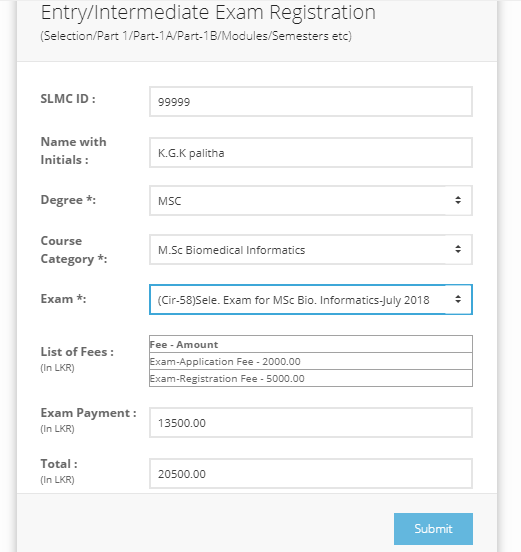The width and height of the screenshot is (521, 552).
Task: Select the Exam-Registration Fee row
Action: coord(310,378)
